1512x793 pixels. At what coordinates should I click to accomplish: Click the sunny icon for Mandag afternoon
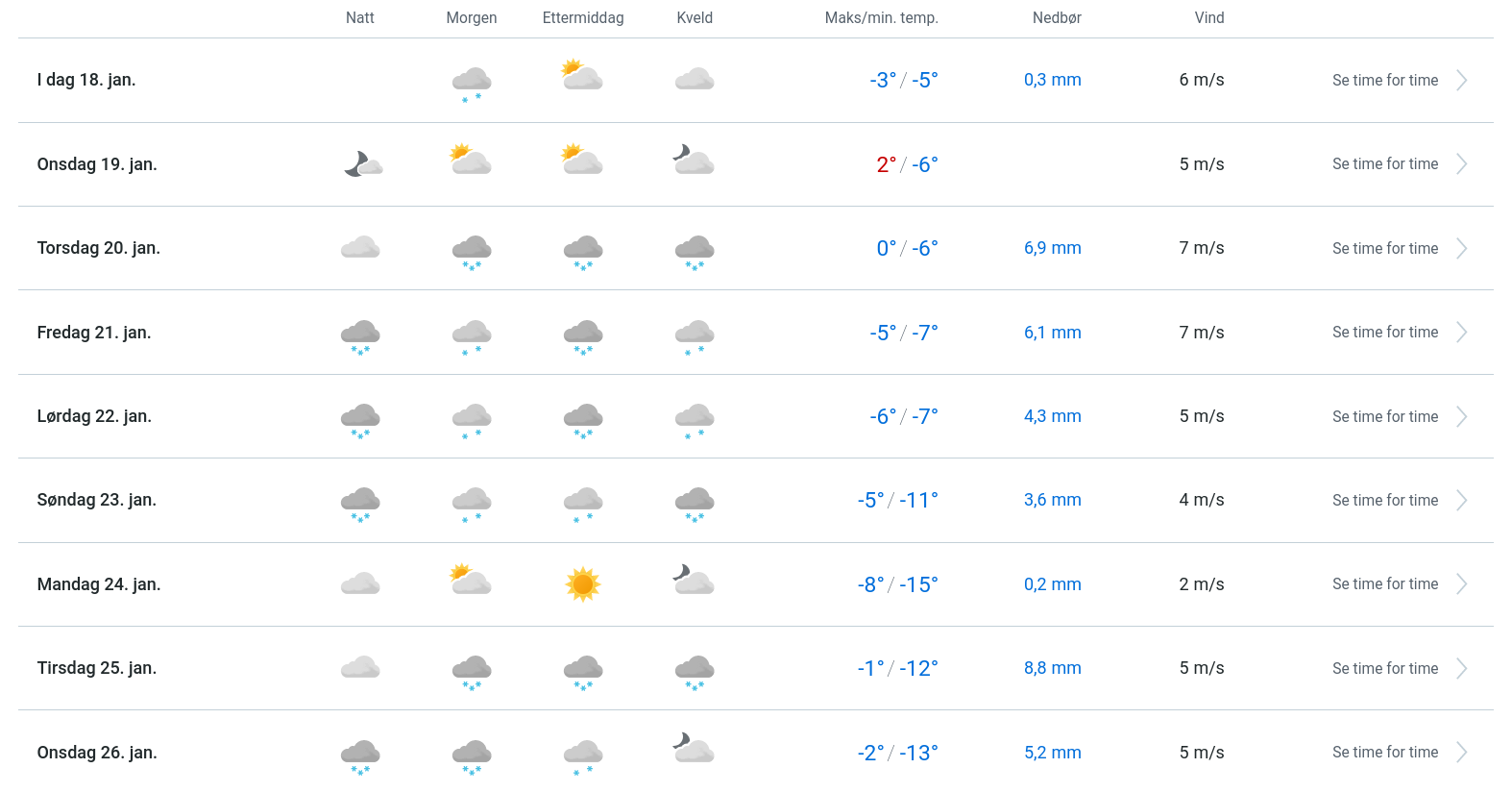click(x=582, y=584)
